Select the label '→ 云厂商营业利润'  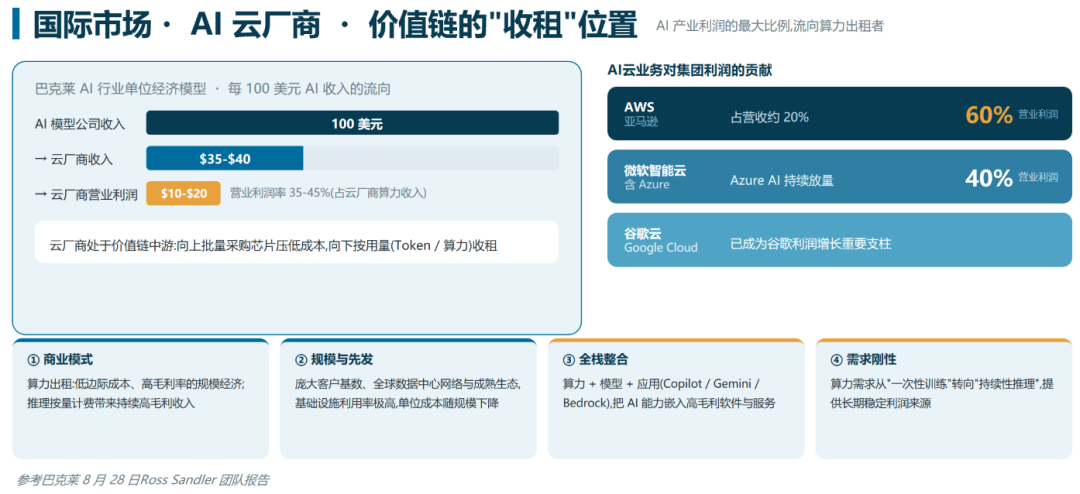[86, 194]
